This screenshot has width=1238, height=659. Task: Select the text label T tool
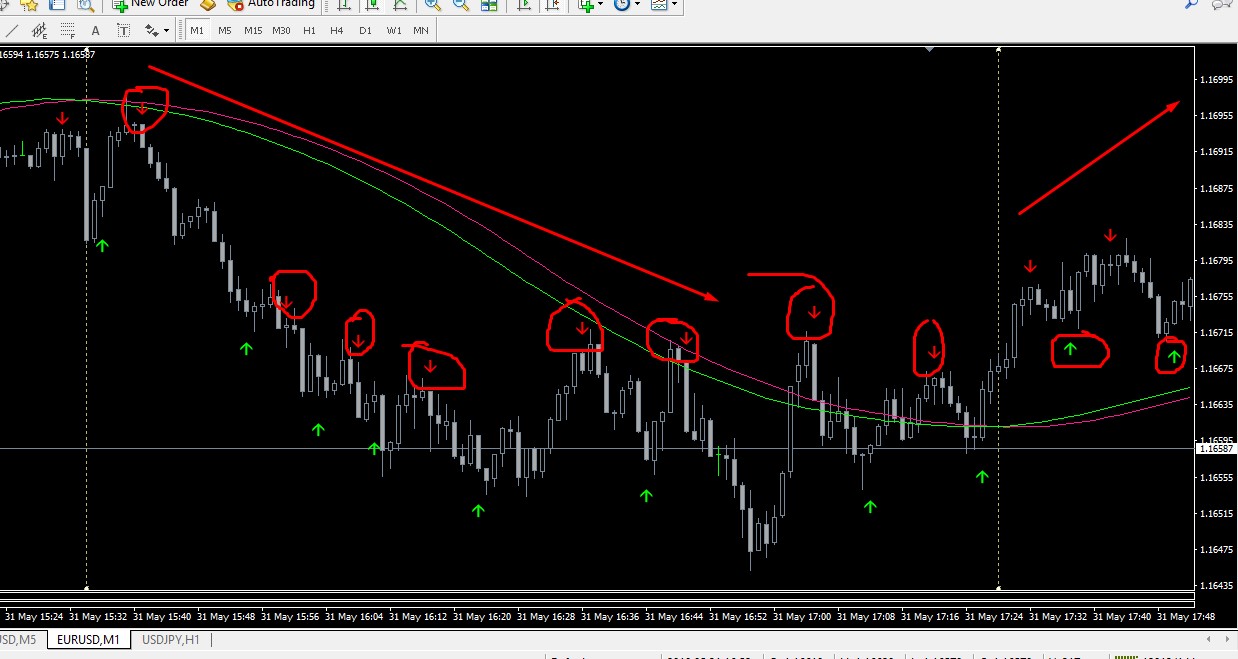[126, 31]
